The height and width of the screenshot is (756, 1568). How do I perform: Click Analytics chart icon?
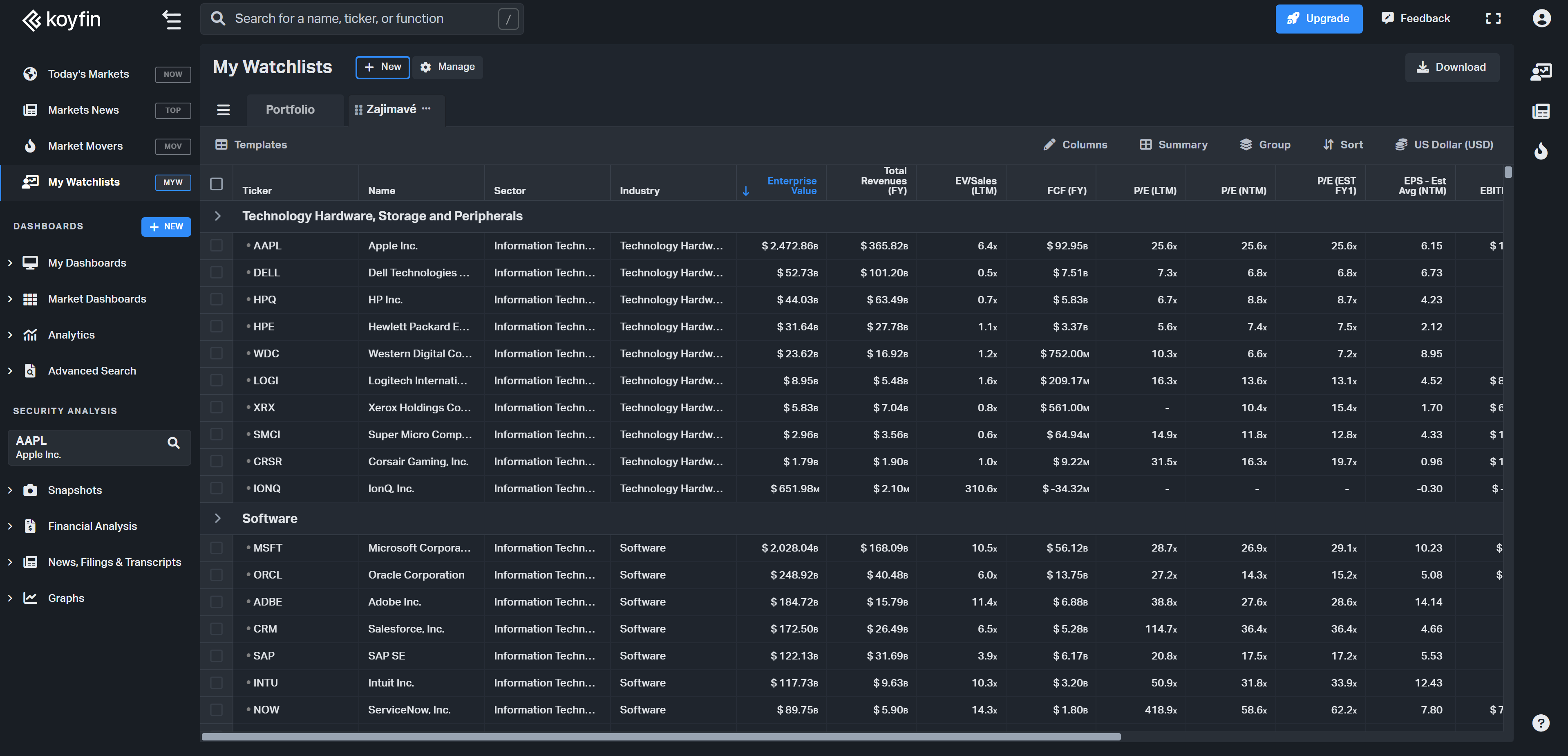coord(30,334)
